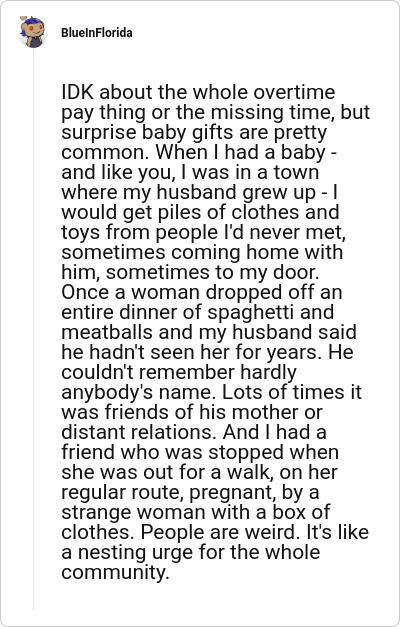Image resolution: width=400 pixels, height=627 pixels.
Task: Click the text "couldn't remember hardly"
Action: [x=179, y=372]
